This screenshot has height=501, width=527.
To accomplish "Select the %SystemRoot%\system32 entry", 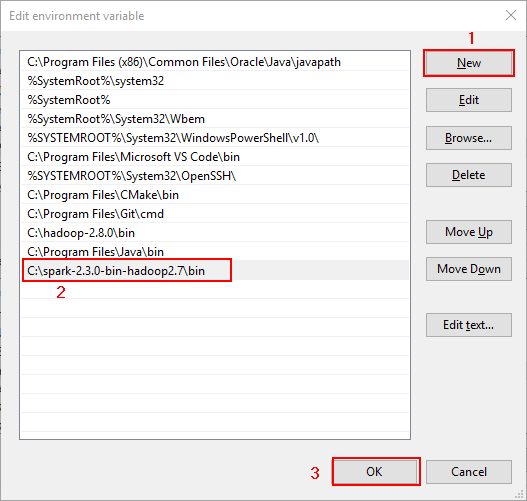I will (215, 81).
